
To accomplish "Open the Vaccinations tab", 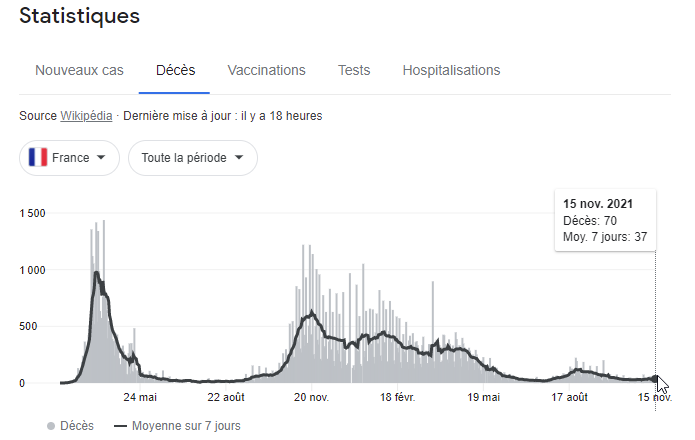I will pyautogui.click(x=266, y=70).
